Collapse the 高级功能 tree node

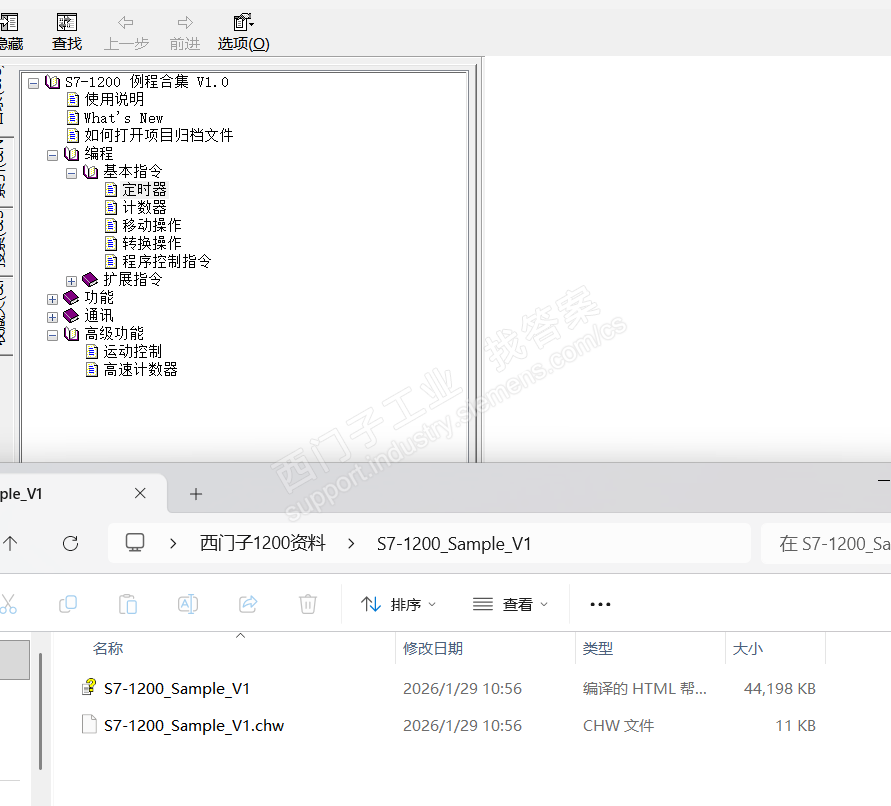pos(52,335)
